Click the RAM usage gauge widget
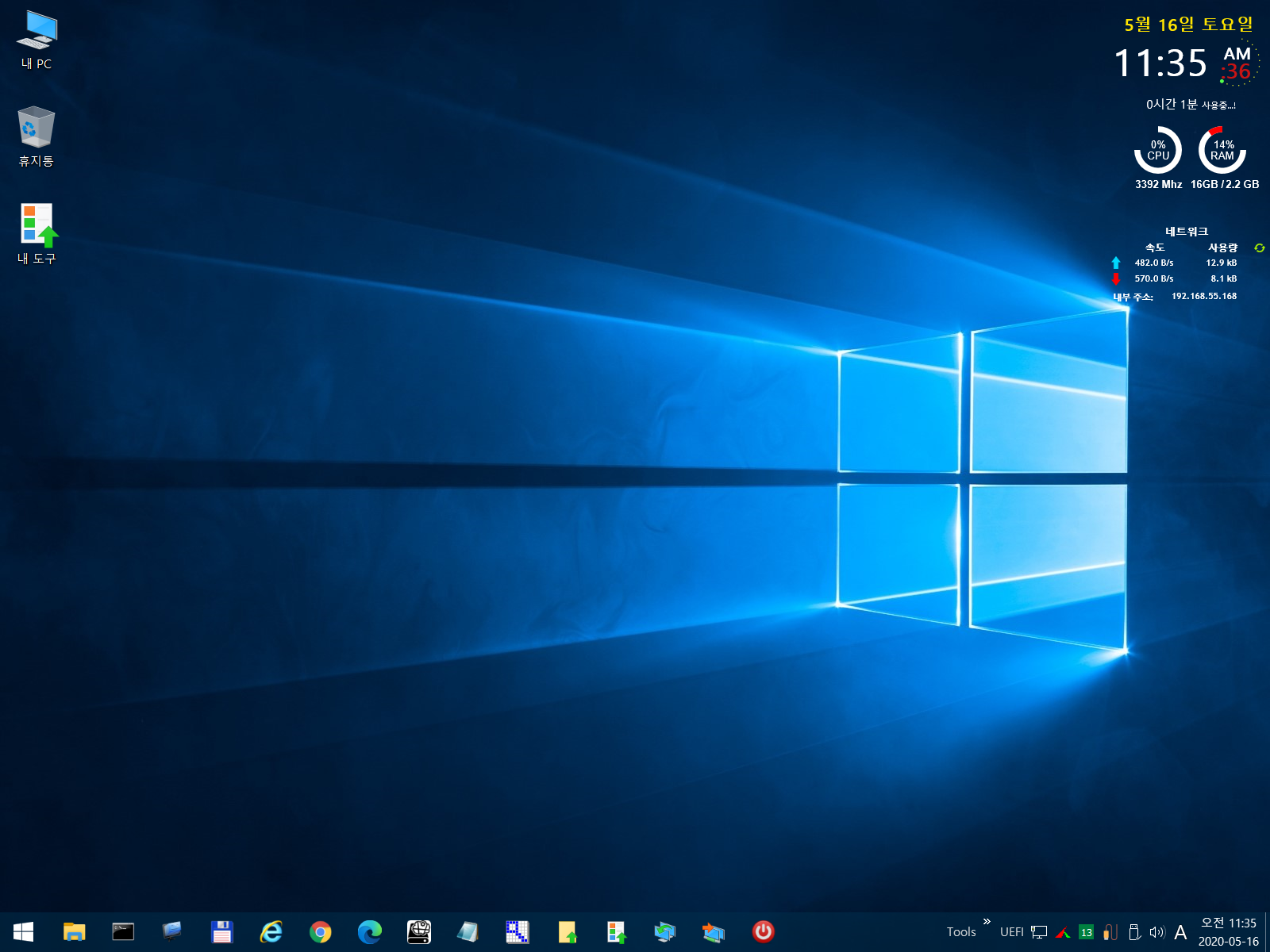 (x=1222, y=150)
